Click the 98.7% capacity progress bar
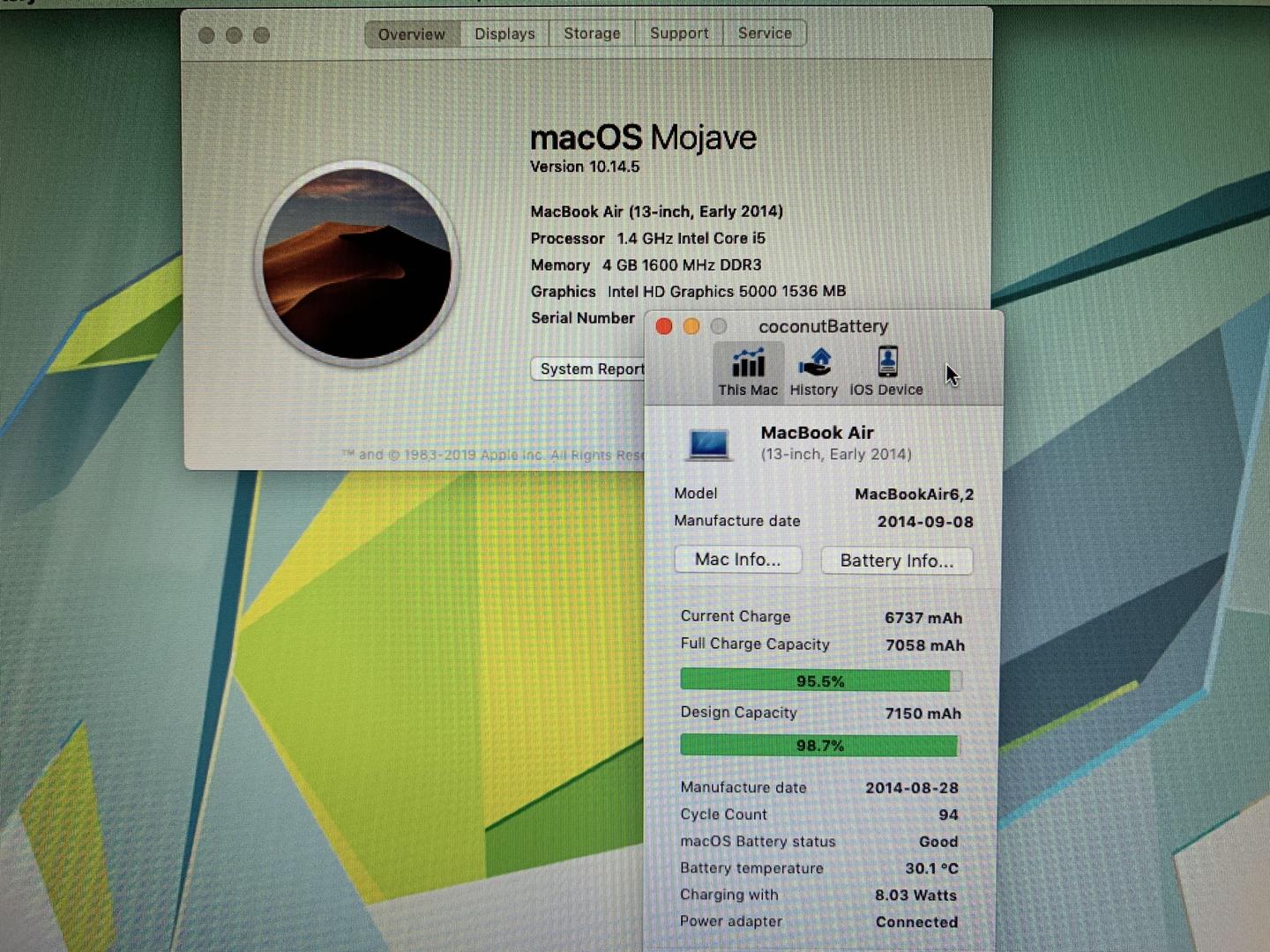Image resolution: width=1270 pixels, height=952 pixels. (x=820, y=746)
